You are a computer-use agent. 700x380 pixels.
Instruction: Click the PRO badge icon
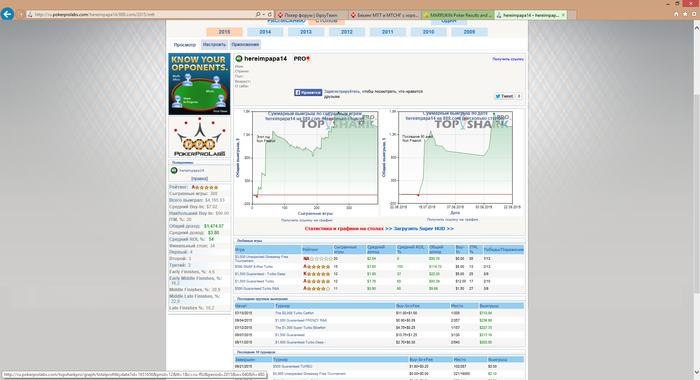coord(301,58)
